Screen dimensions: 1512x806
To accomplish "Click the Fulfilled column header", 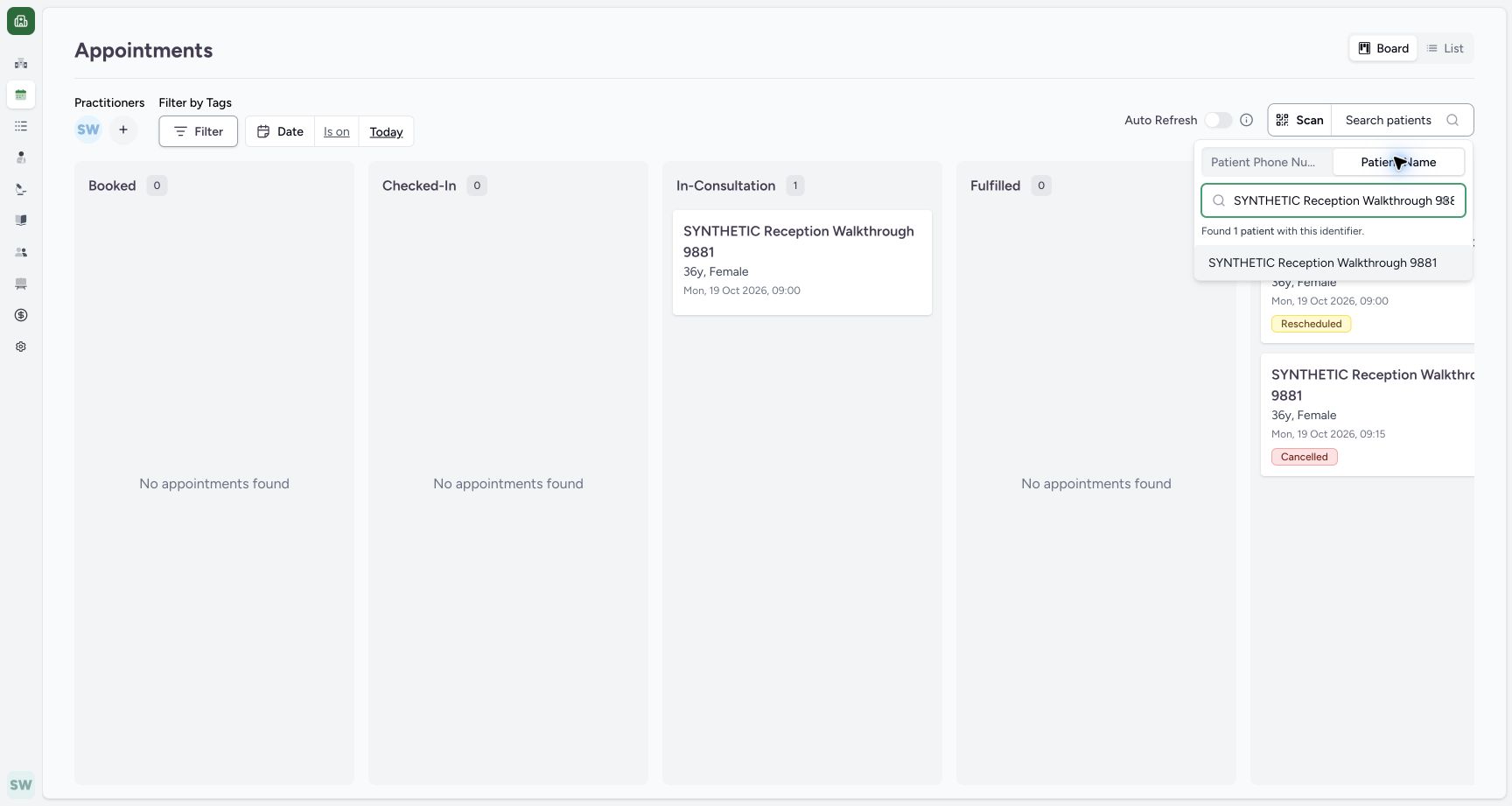I will pyautogui.click(x=995, y=186).
